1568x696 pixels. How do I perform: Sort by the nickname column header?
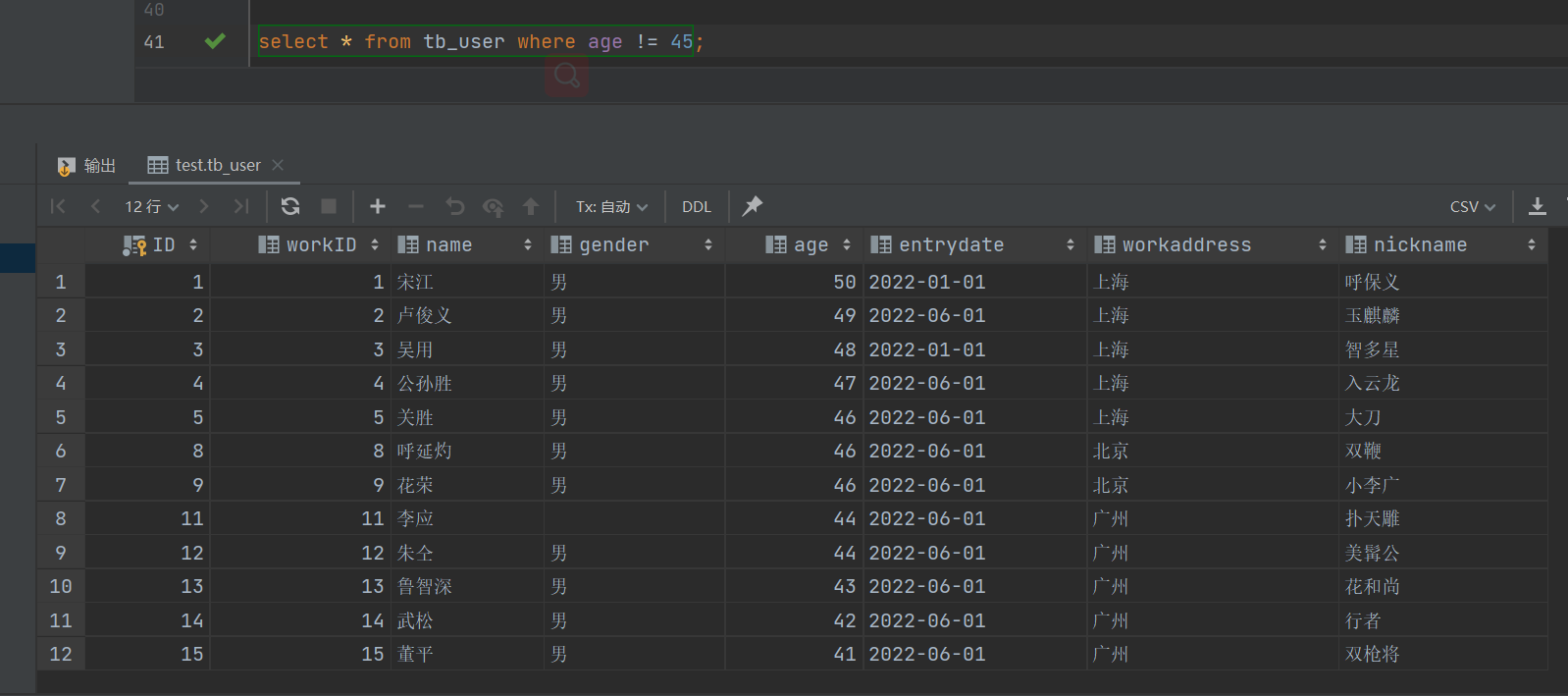1442,245
